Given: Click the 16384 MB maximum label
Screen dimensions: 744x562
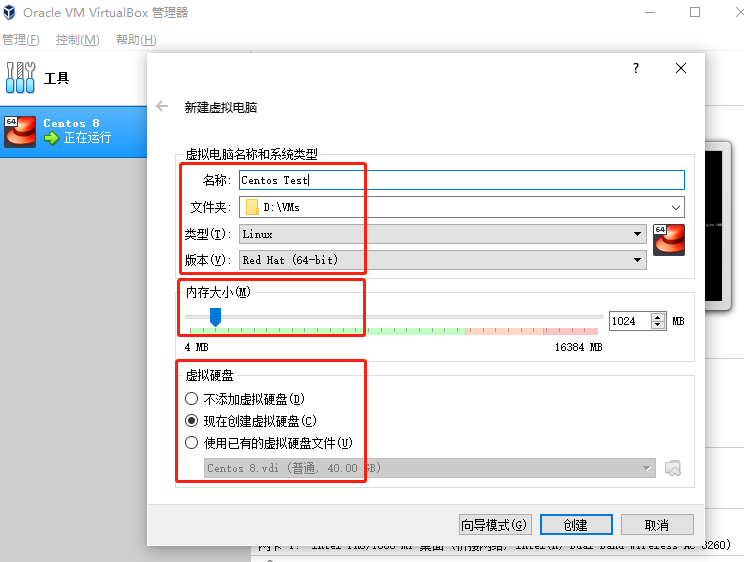Looking at the screenshot, I should (578, 347).
